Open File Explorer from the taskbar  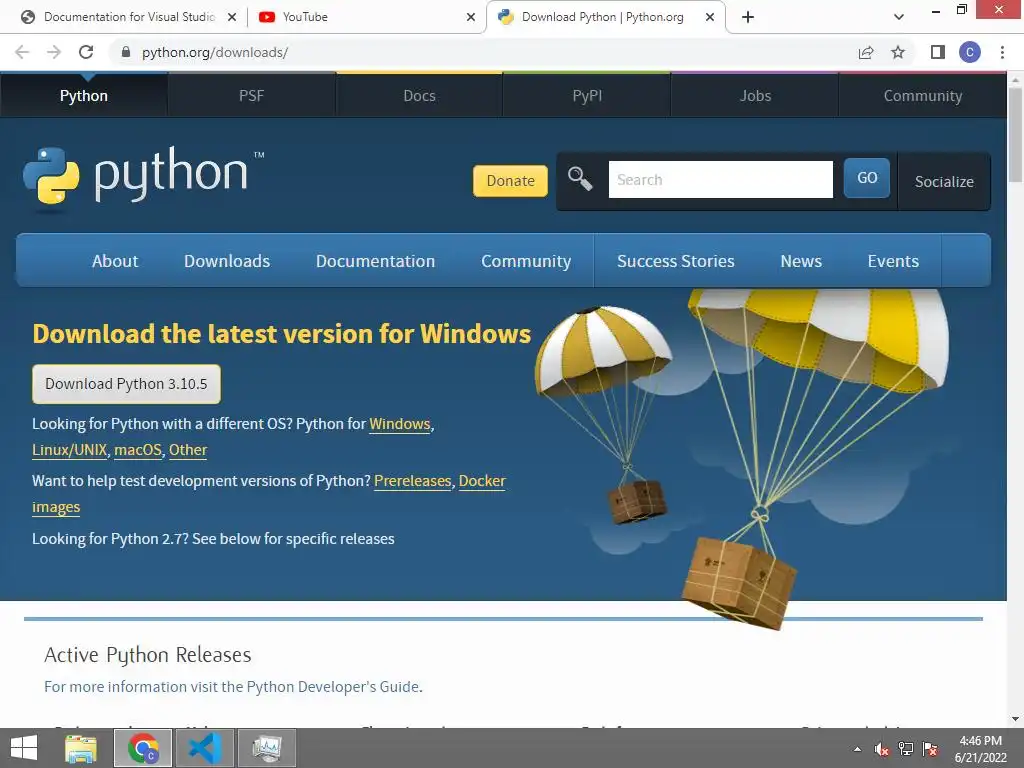[x=81, y=748]
